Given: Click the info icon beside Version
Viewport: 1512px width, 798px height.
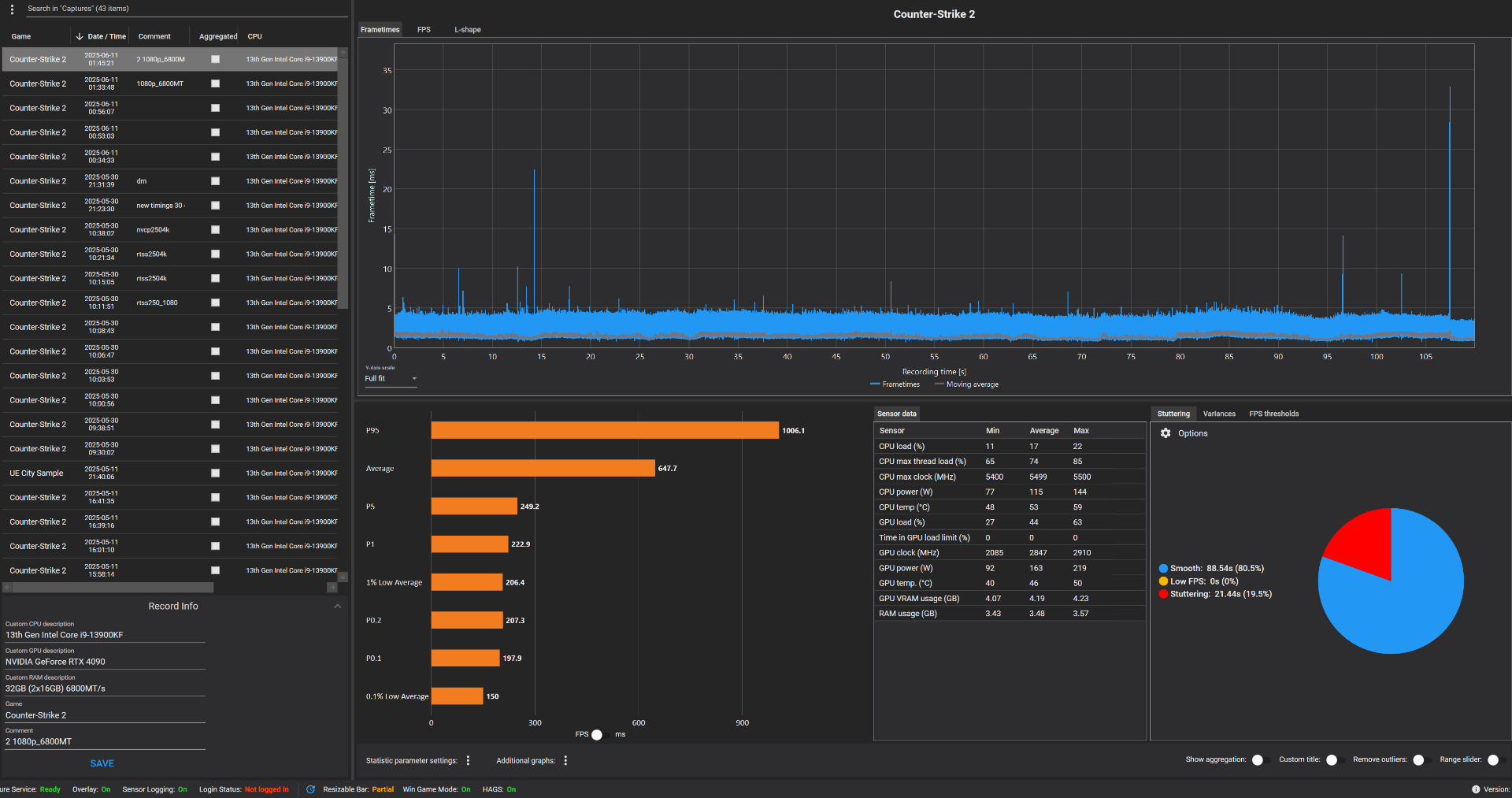Looking at the screenshot, I should [x=1476, y=789].
